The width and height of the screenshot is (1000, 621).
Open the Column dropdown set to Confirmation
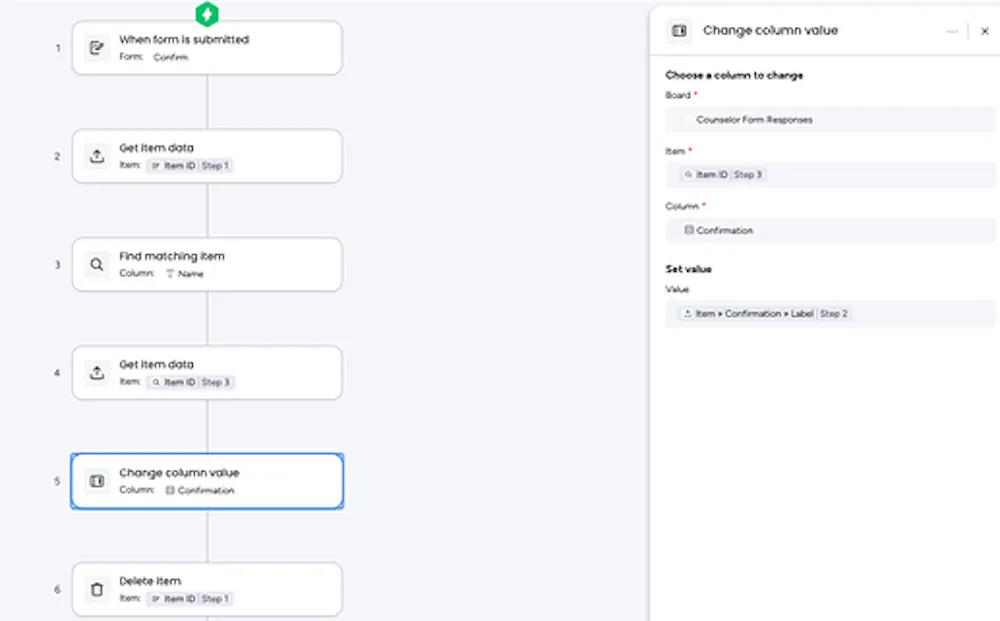coord(830,230)
